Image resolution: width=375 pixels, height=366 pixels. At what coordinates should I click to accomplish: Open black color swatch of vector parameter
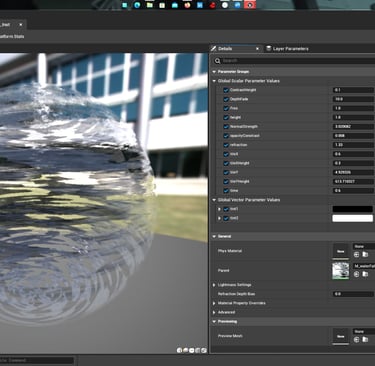point(353,209)
